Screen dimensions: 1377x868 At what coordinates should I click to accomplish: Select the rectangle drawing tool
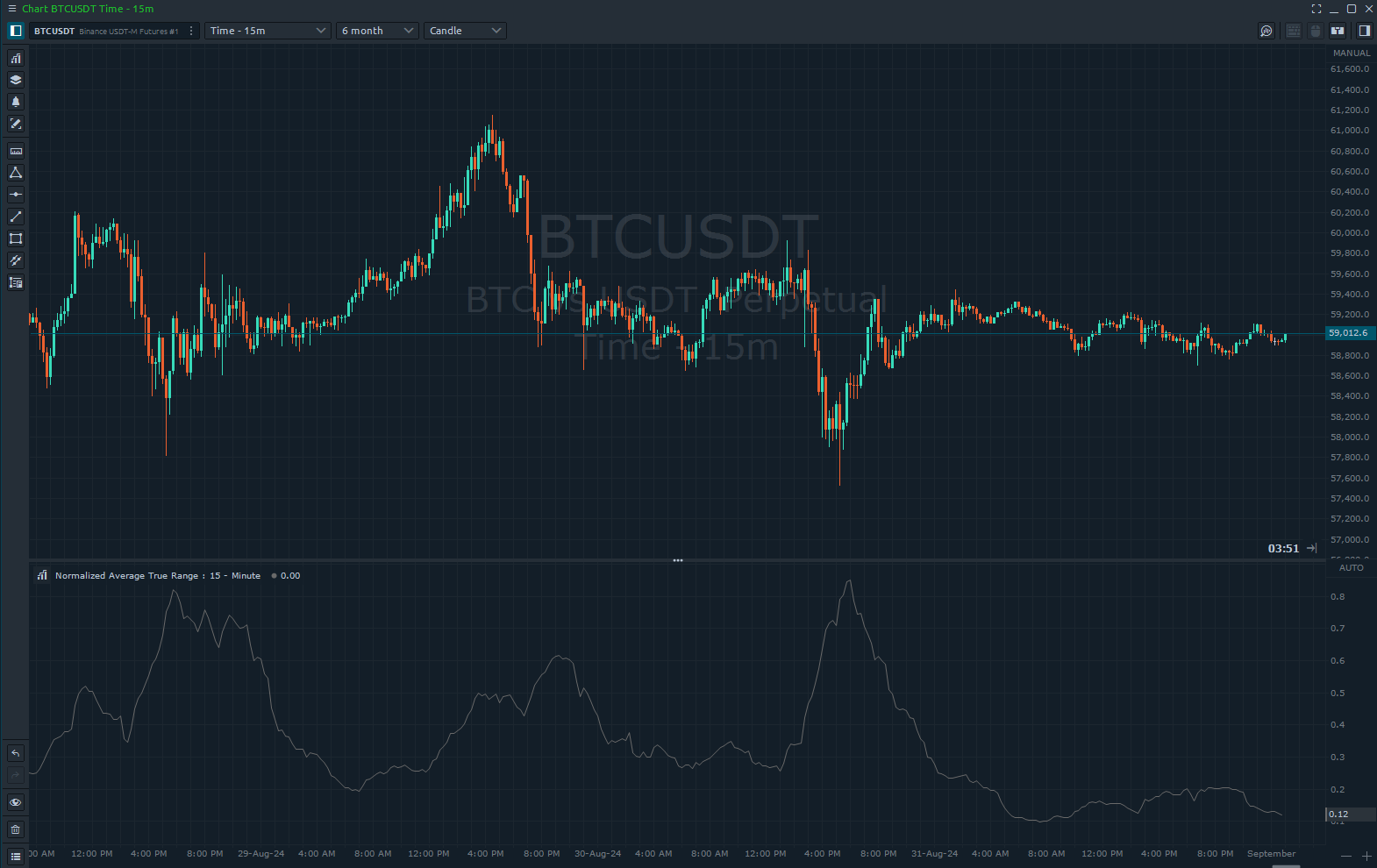16,238
